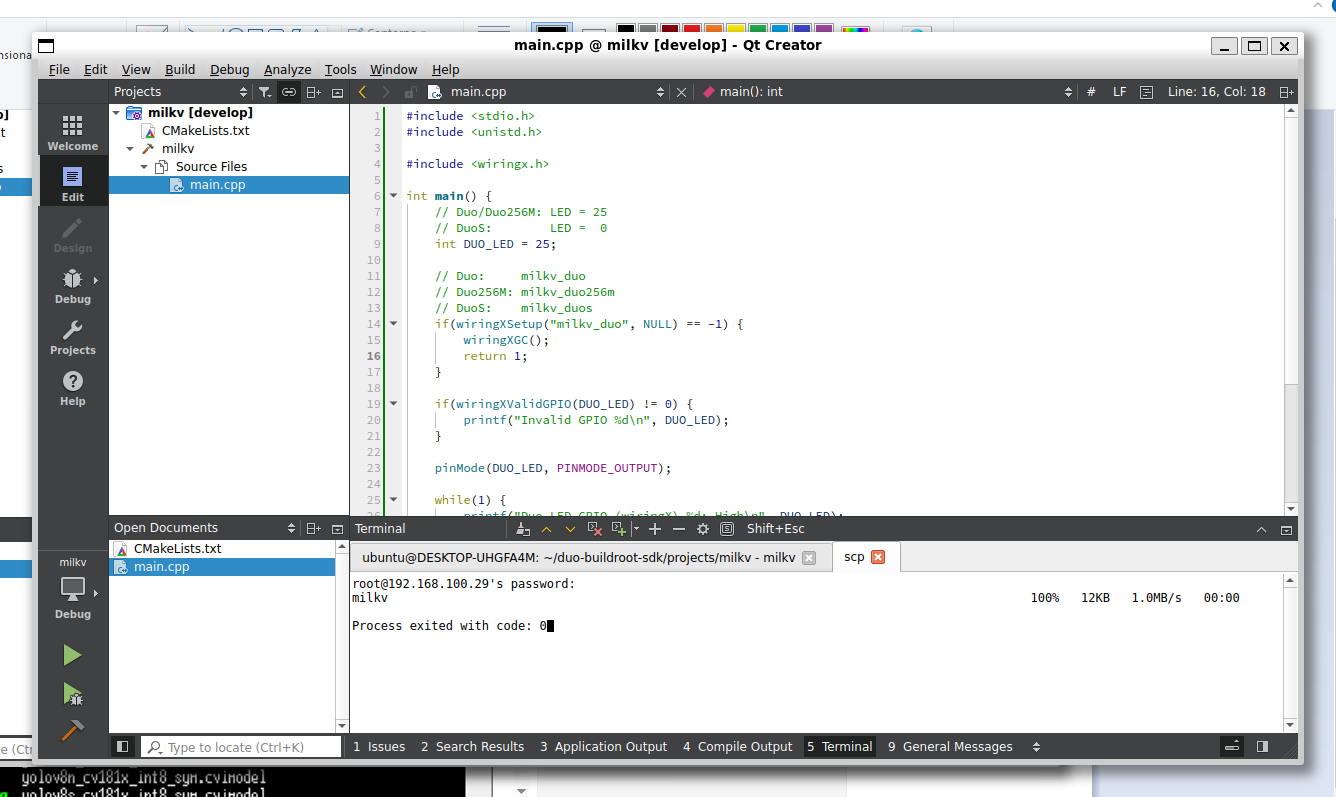1336x797 pixels.
Task: Split the editor view at top right
Action: [x=1287, y=92]
